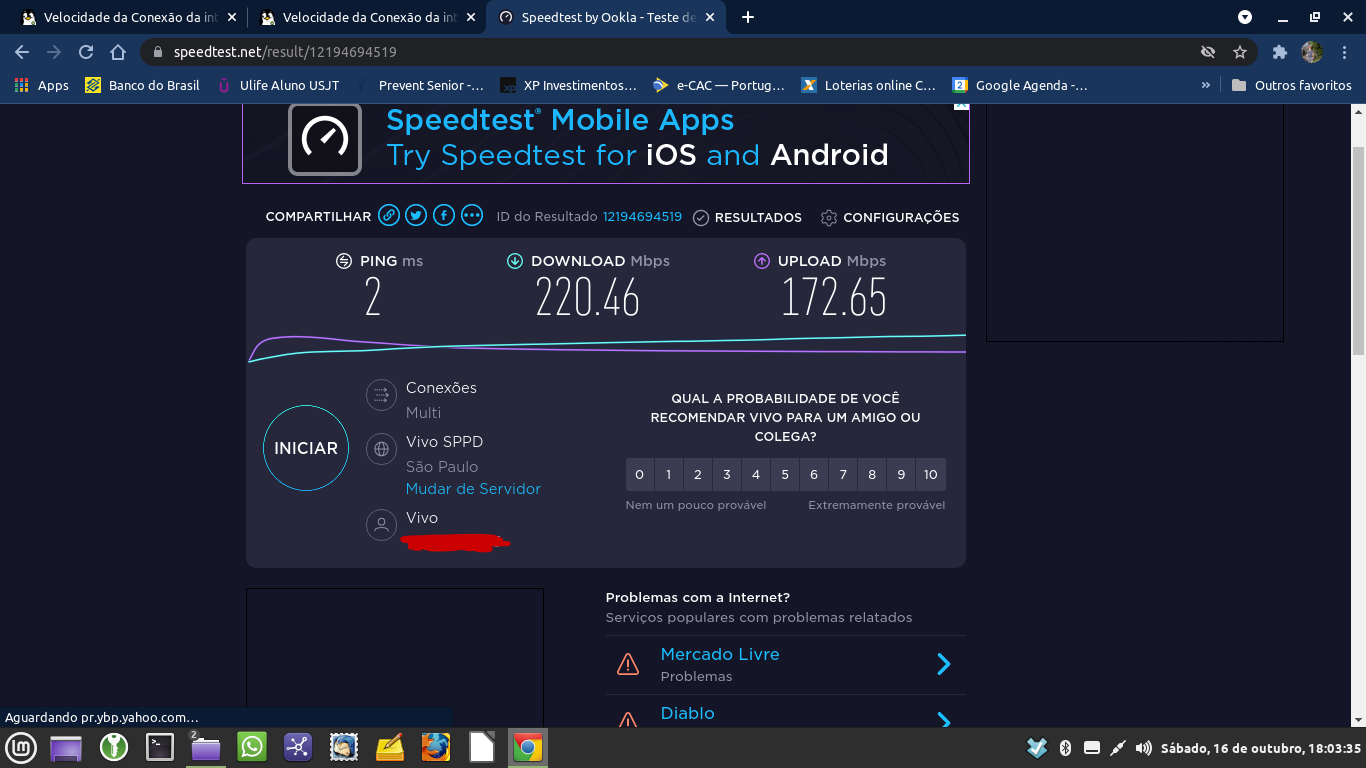Open Firefox from taskbar
The image size is (1366, 768).
pyautogui.click(x=436, y=747)
